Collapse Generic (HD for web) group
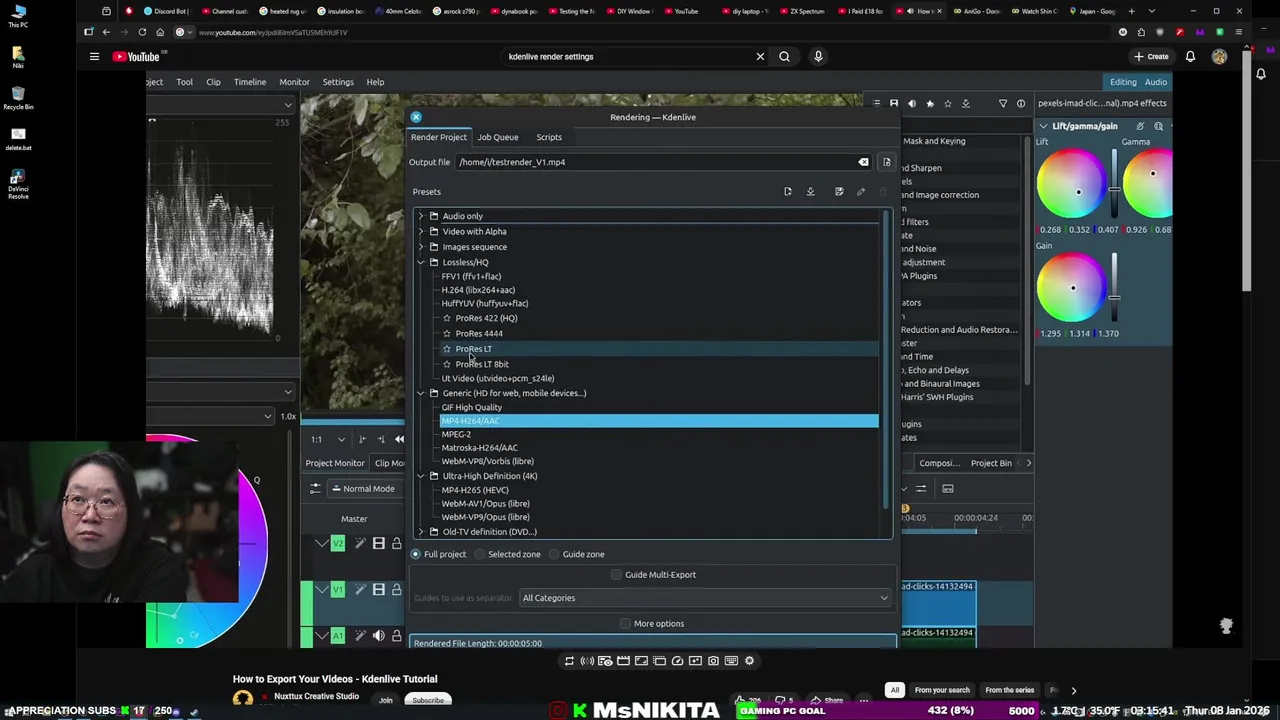Screen dimensions: 1280x720 pyautogui.click(x=421, y=393)
